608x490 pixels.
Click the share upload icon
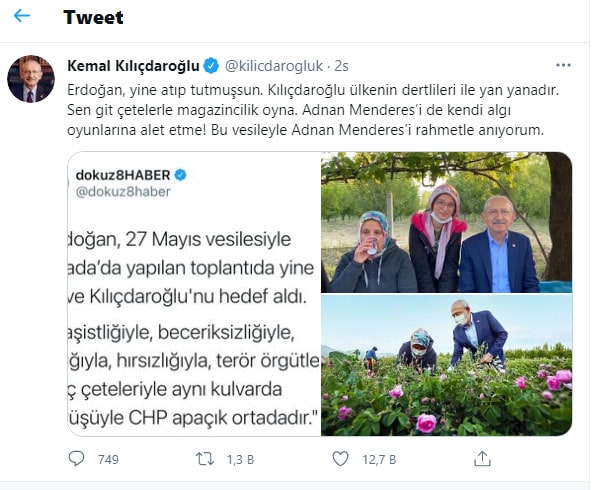tap(482, 459)
